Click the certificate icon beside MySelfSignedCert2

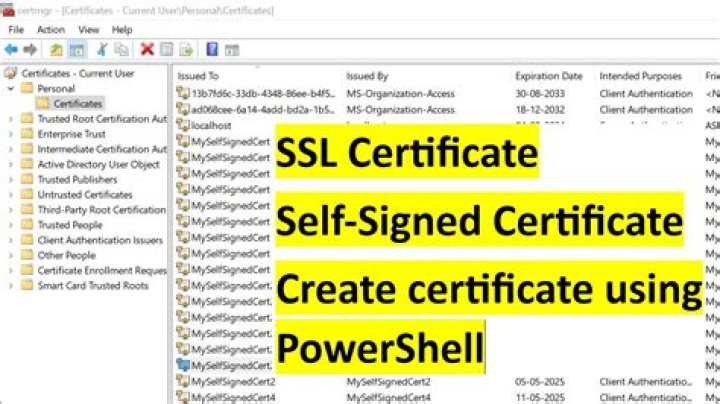tap(183, 381)
